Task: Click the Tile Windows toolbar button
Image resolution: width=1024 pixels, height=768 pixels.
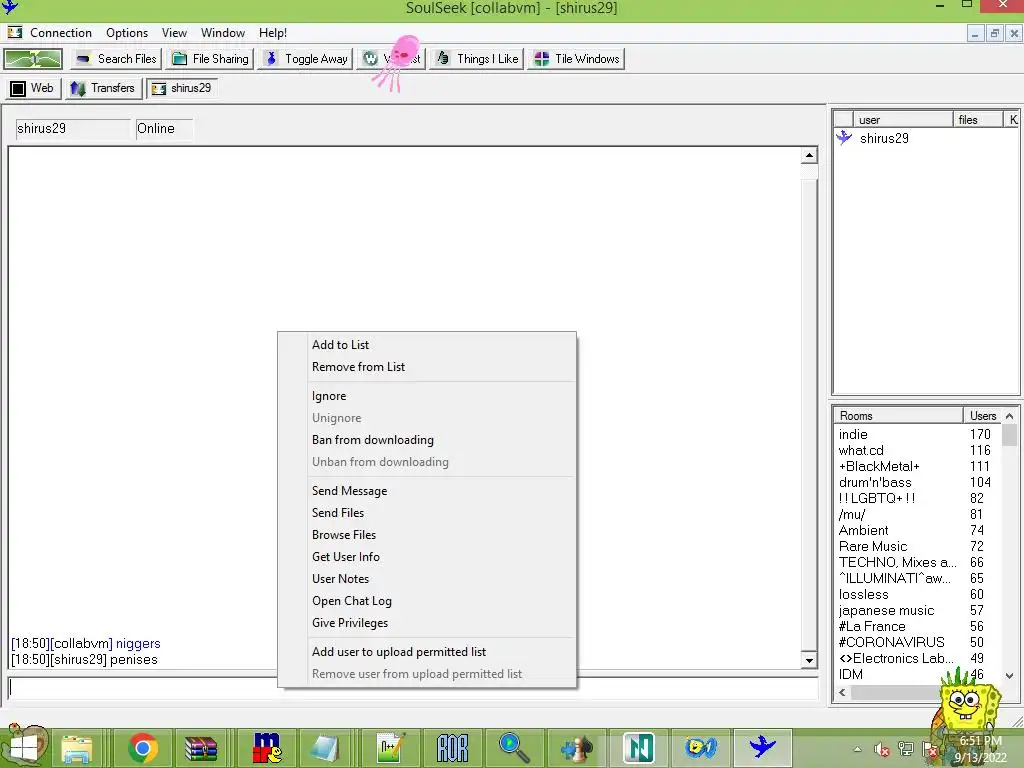Action: point(576,59)
